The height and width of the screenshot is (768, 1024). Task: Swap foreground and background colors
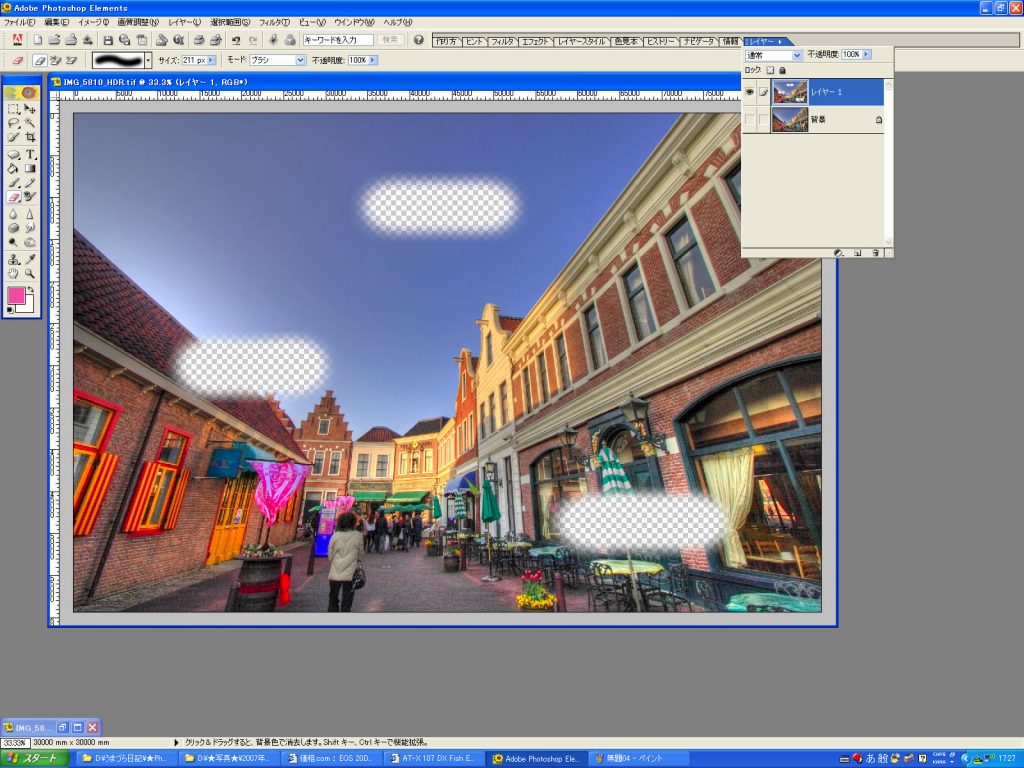tap(31, 289)
